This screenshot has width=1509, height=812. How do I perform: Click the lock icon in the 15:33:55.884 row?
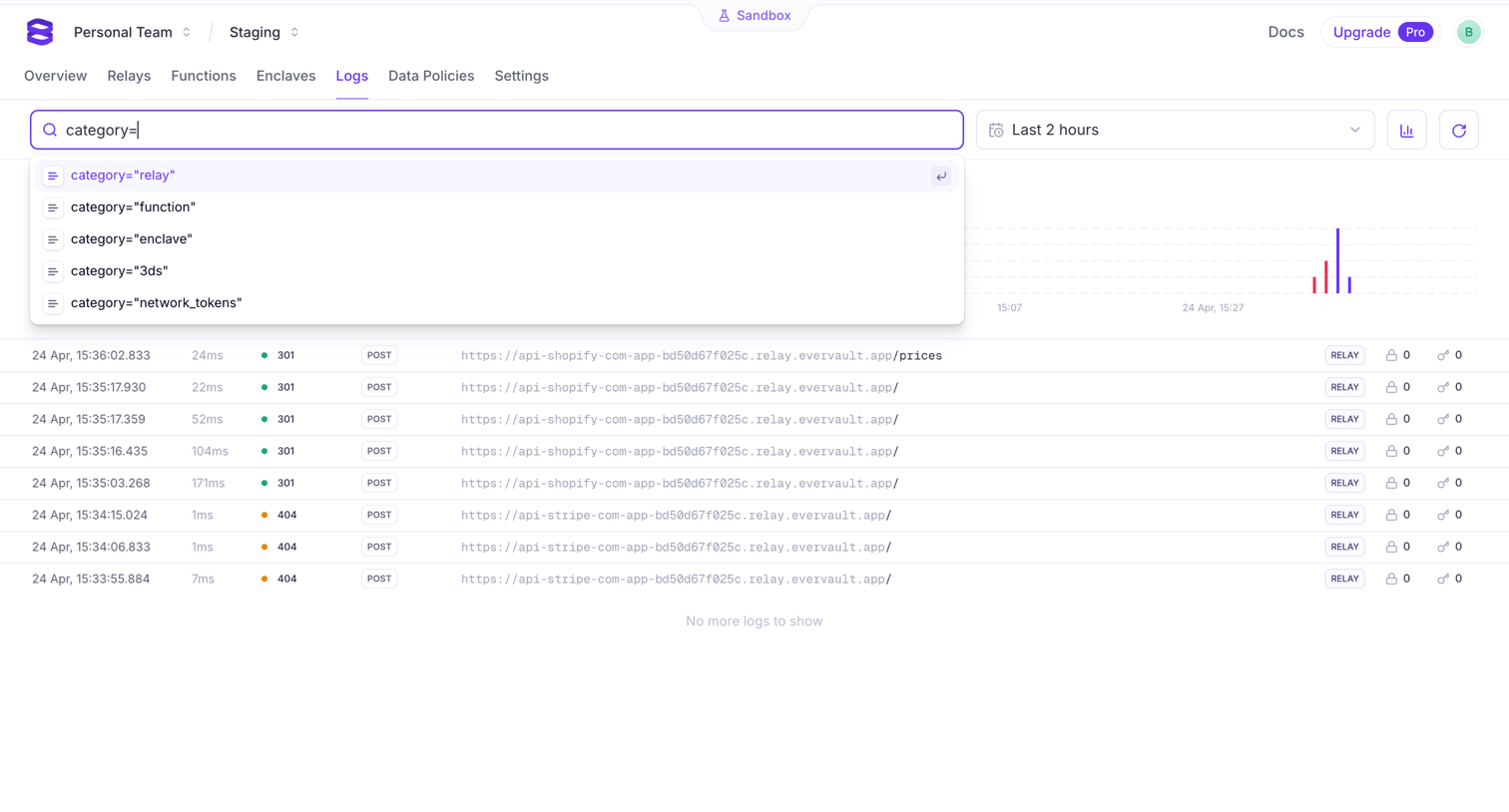click(1391, 579)
